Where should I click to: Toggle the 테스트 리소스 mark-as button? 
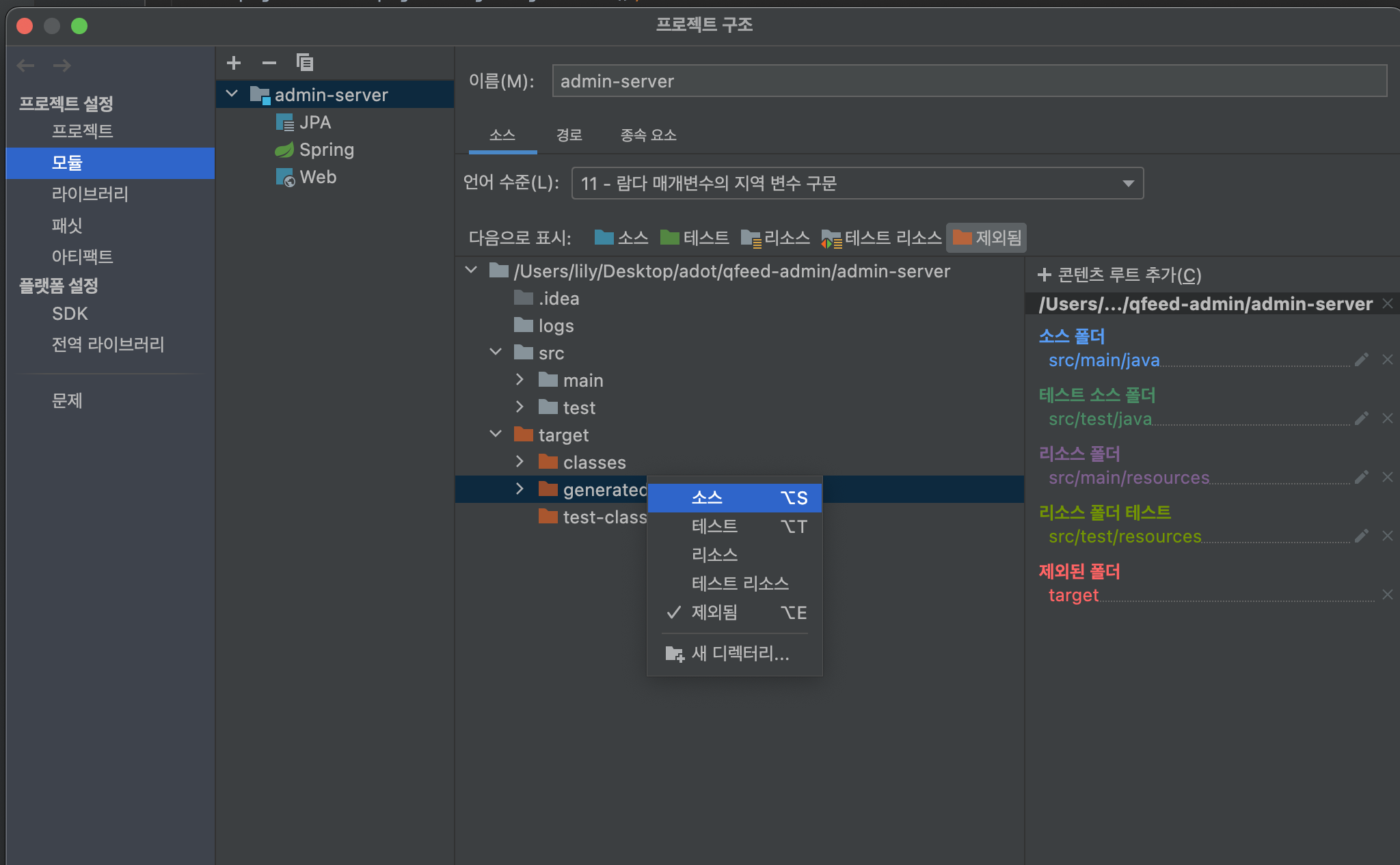click(882, 238)
